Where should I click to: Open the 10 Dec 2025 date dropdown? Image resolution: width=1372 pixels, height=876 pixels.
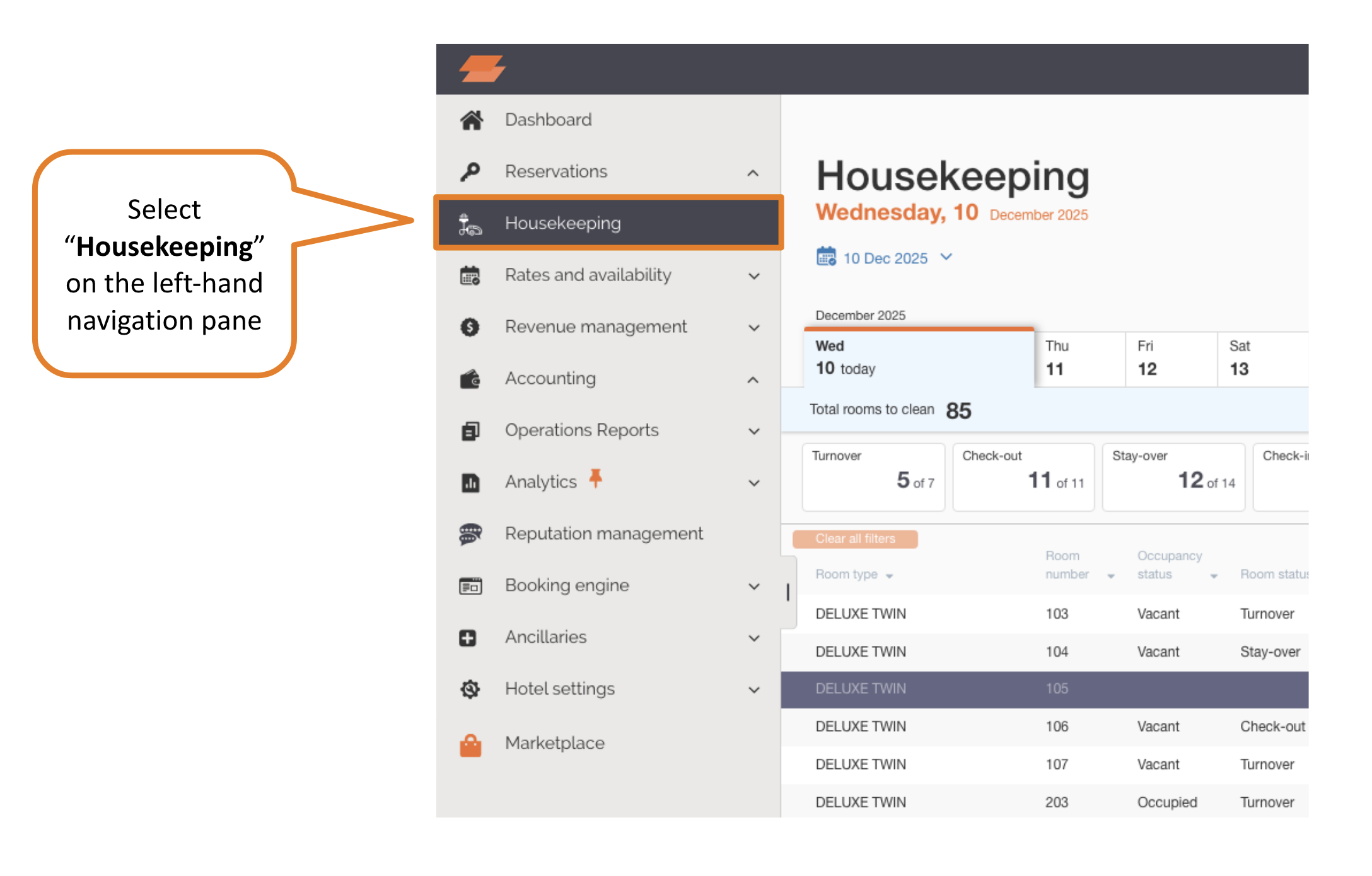(x=885, y=258)
